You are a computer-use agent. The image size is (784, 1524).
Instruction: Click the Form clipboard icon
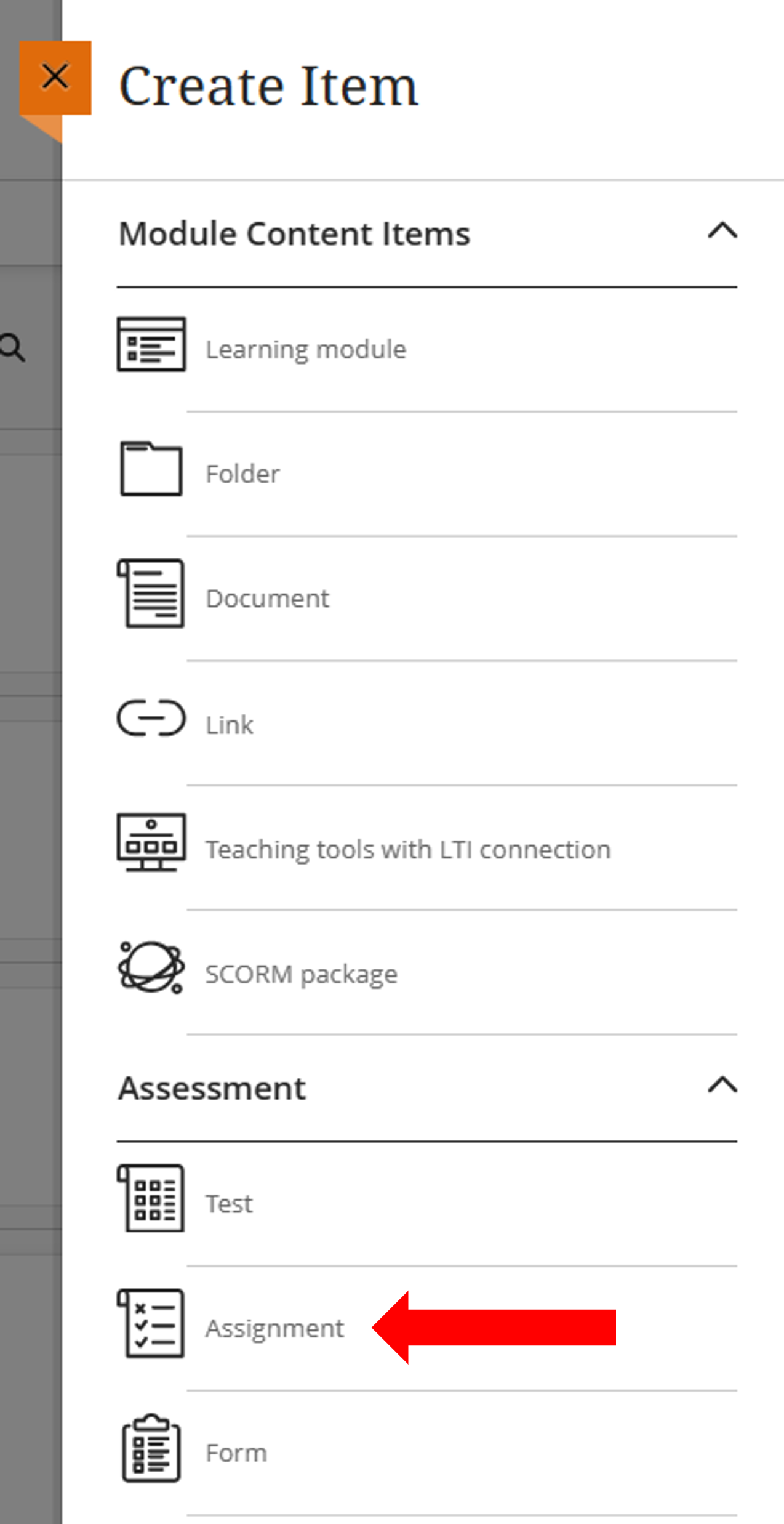coord(151,1448)
